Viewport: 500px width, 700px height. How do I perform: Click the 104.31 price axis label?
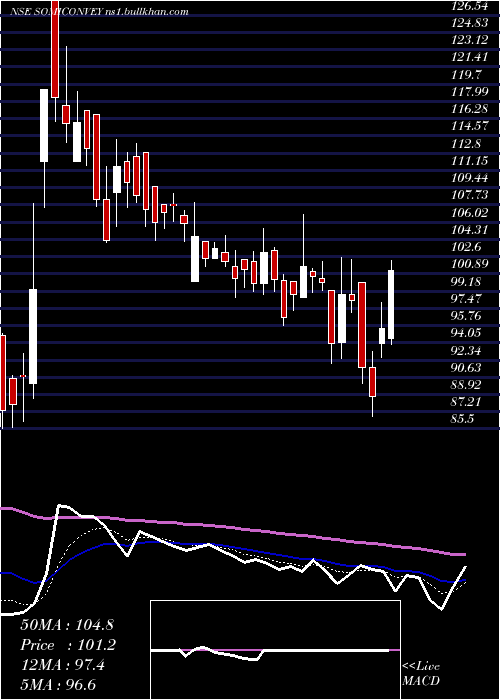[x=468, y=230]
